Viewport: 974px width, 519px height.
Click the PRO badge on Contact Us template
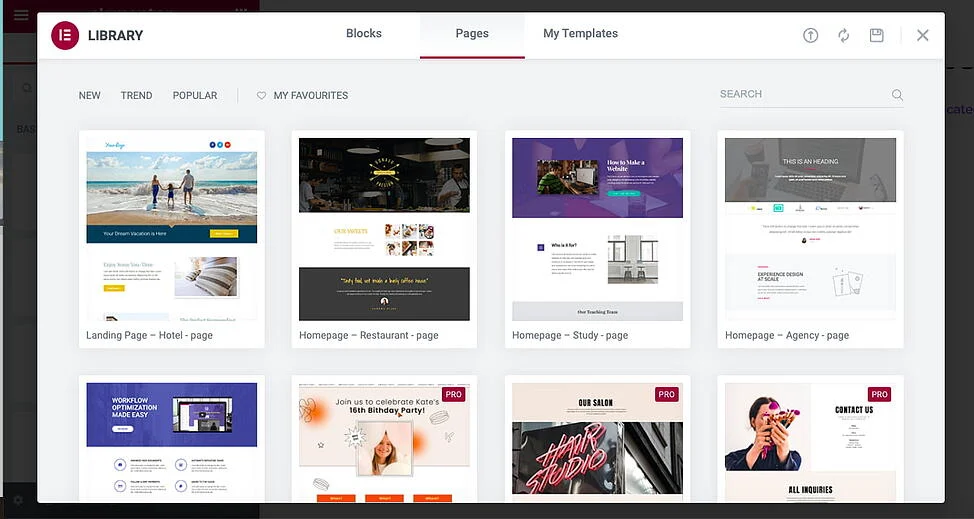880,394
